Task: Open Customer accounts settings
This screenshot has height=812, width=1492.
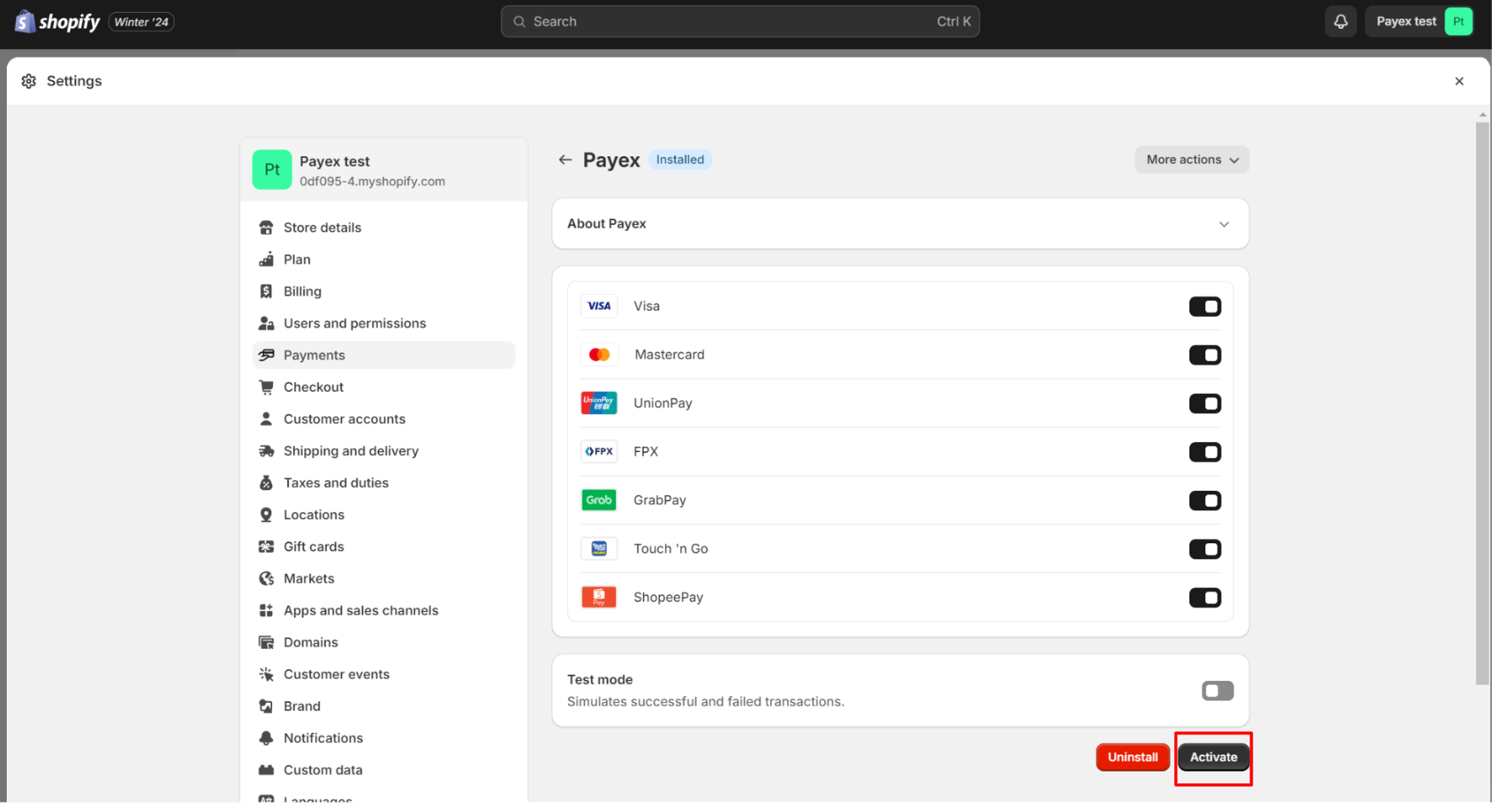Action: (x=384, y=419)
